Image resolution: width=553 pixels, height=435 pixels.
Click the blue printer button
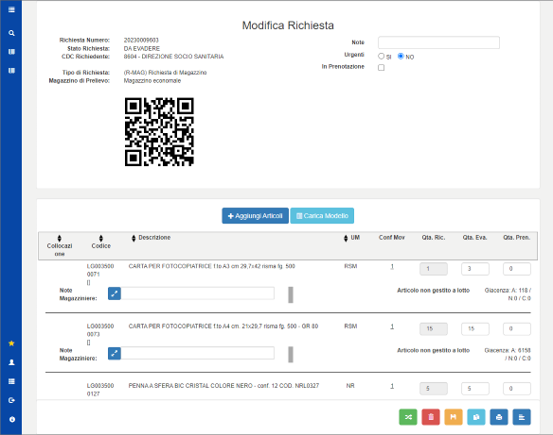pos(499,417)
